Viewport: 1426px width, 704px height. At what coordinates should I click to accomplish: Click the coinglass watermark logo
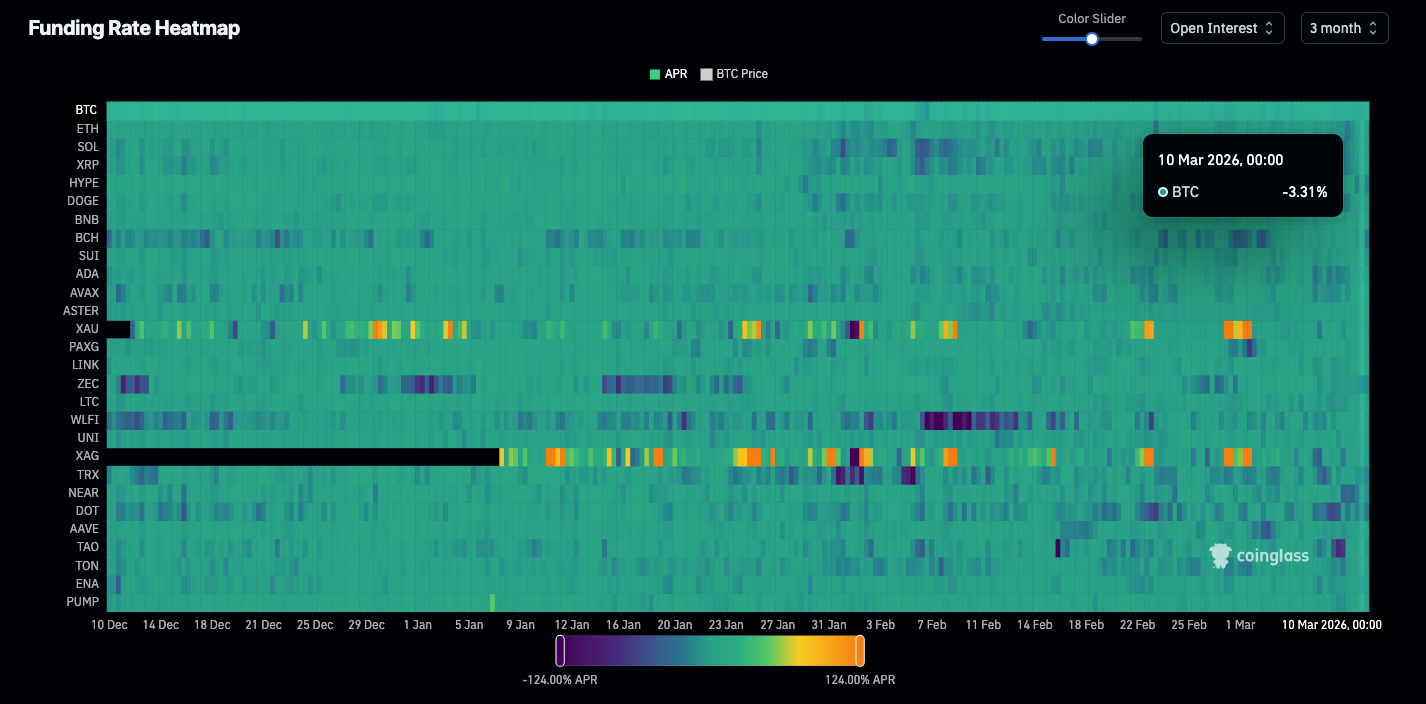click(1259, 556)
